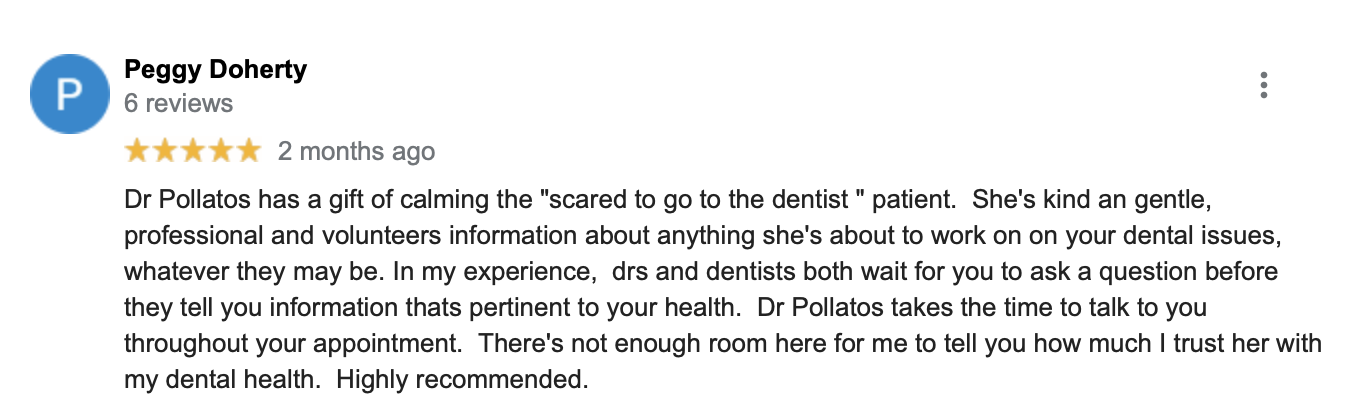Click Peggy Doherty's blue P avatar
The height and width of the screenshot is (406, 1350).
tap(68, 95)
